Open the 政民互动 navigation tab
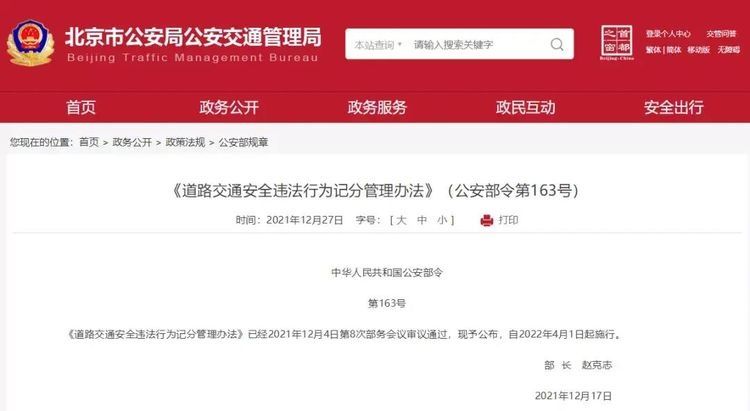Screen dimensions: 750x411 tap(526, 107)
